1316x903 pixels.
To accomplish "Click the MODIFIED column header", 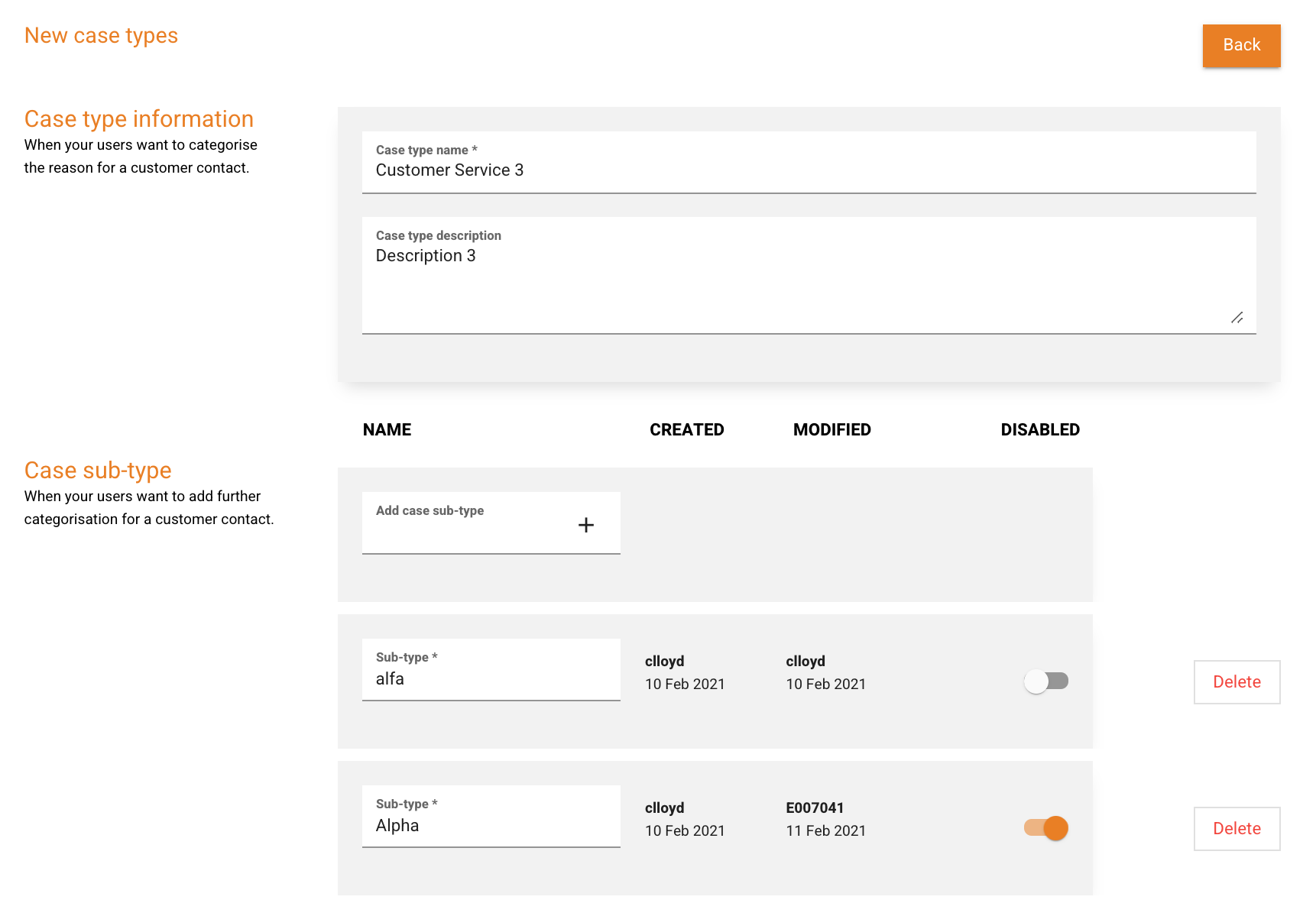I will [831, 430].
